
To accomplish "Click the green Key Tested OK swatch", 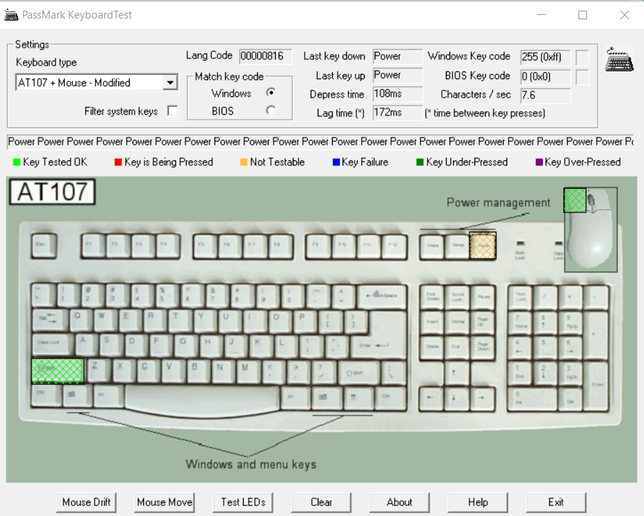I will [x=17, y=162].
